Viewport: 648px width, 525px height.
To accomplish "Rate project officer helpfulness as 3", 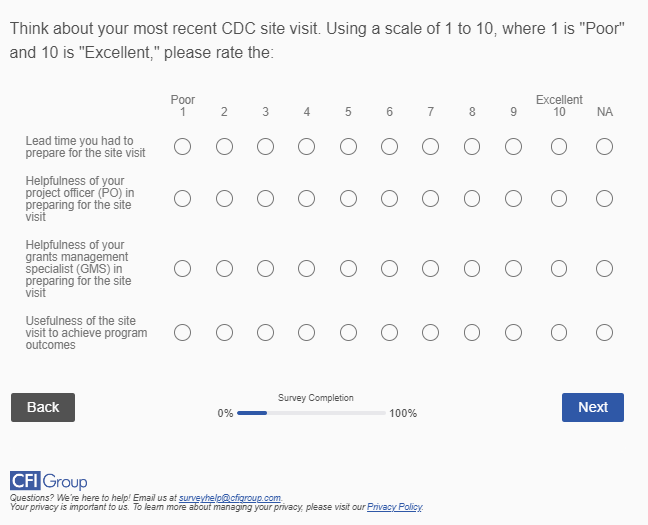I will click(265, 199).
